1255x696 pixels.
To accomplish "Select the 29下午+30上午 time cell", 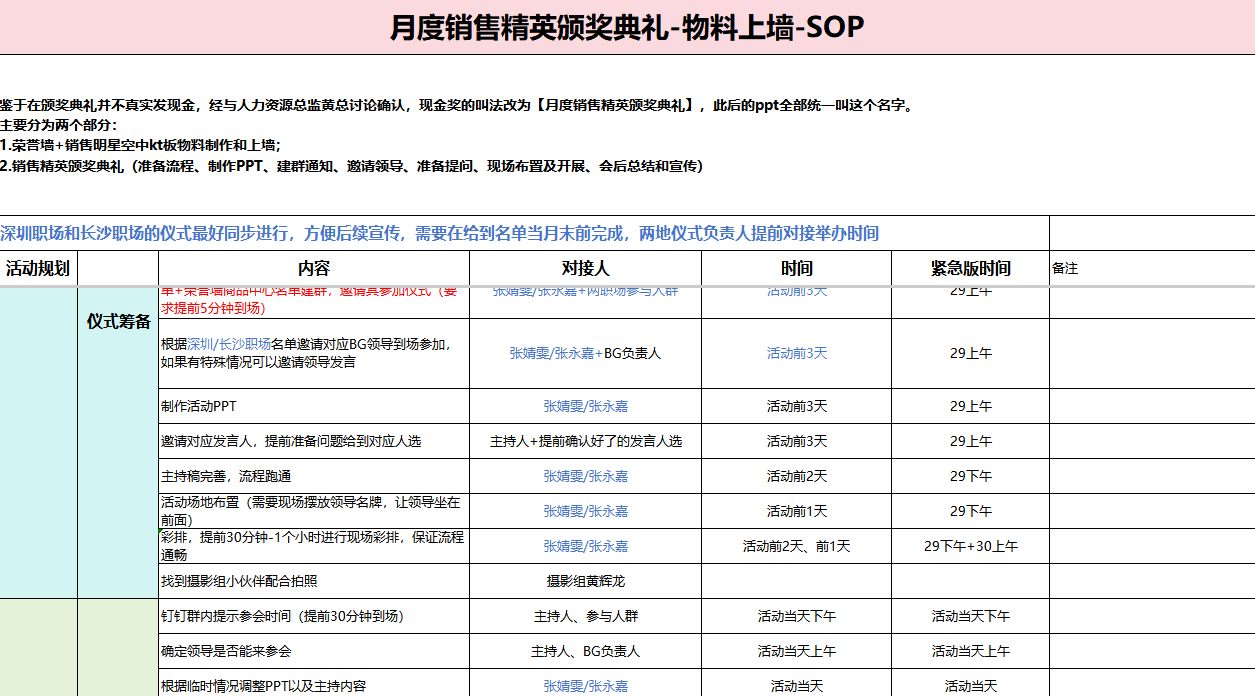I will (x=970, y=546).
